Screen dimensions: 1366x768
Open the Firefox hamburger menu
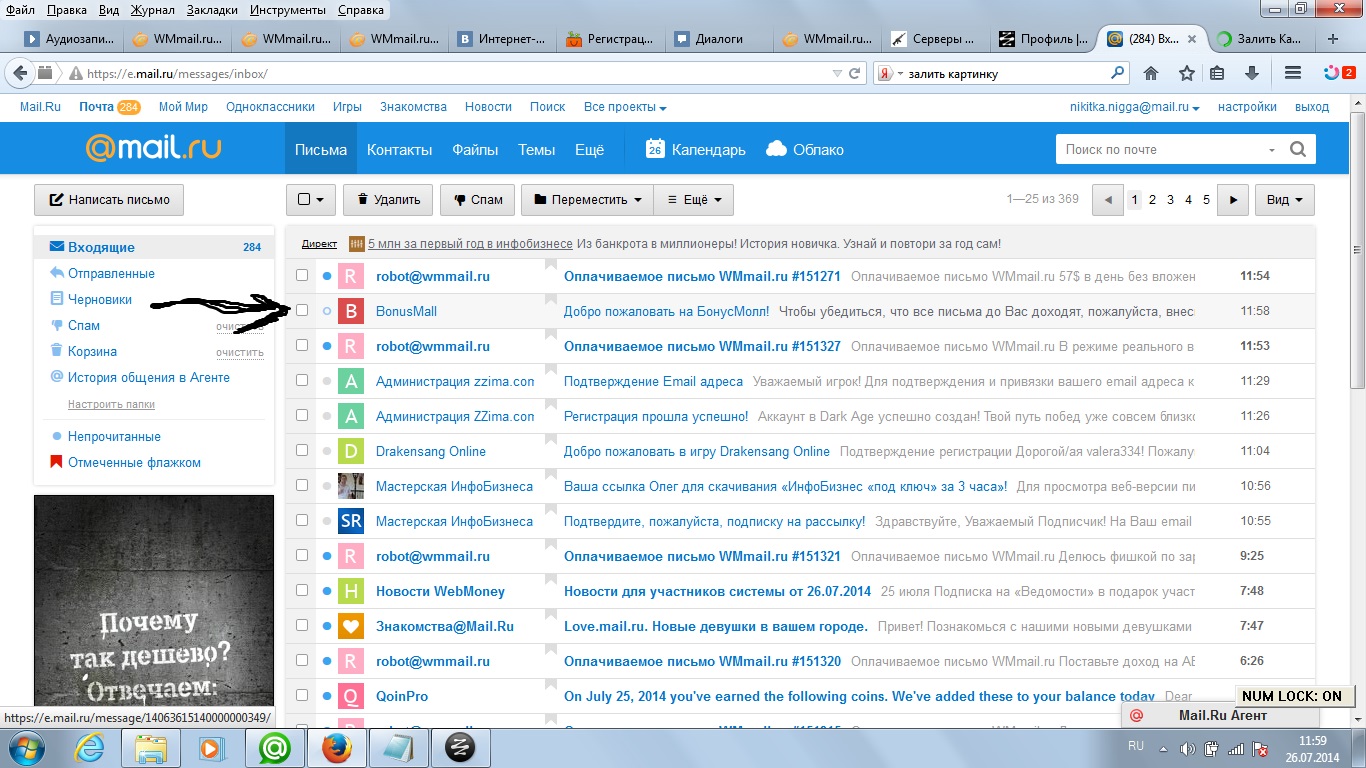coord(1293,73)
